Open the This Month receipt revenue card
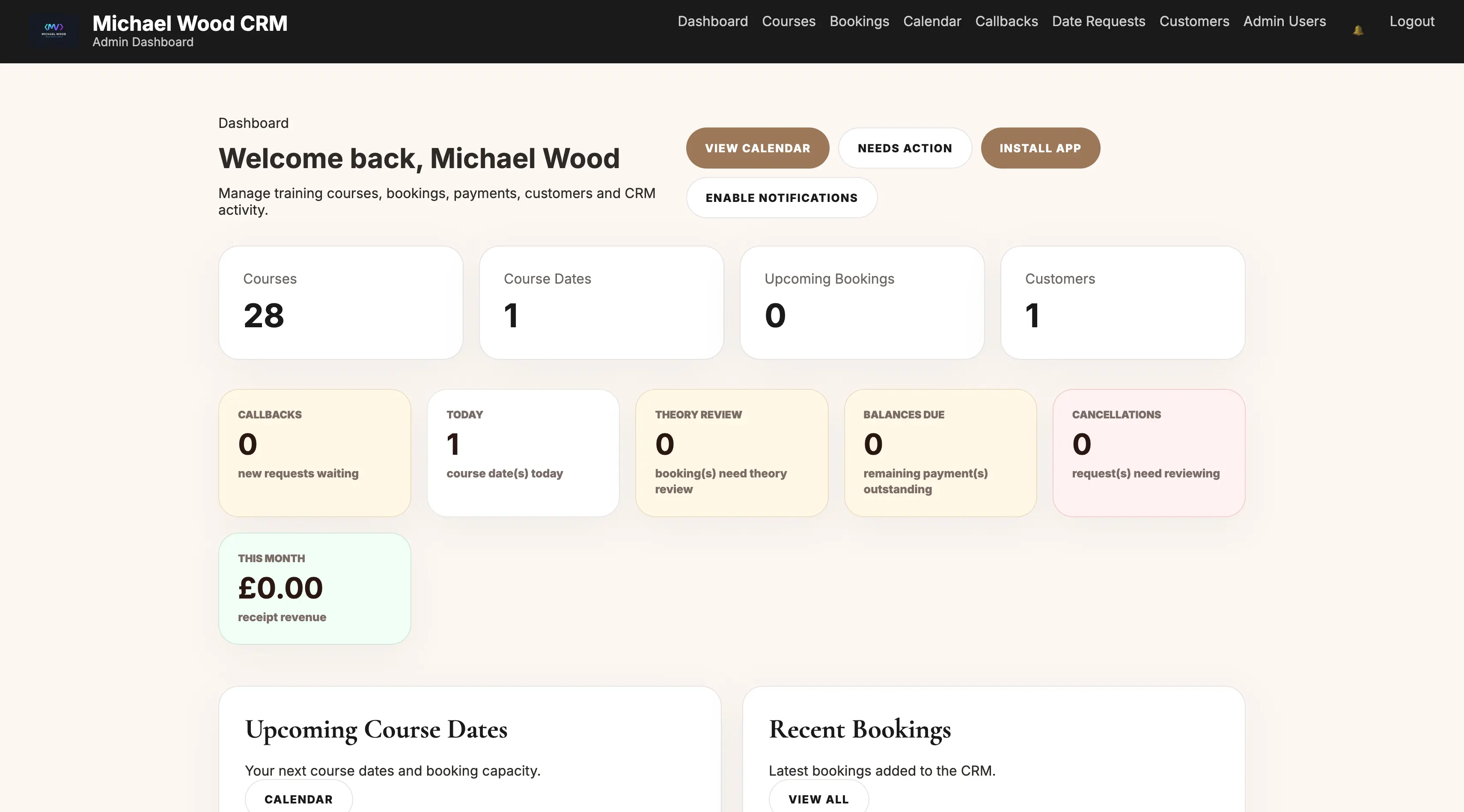 314,589
